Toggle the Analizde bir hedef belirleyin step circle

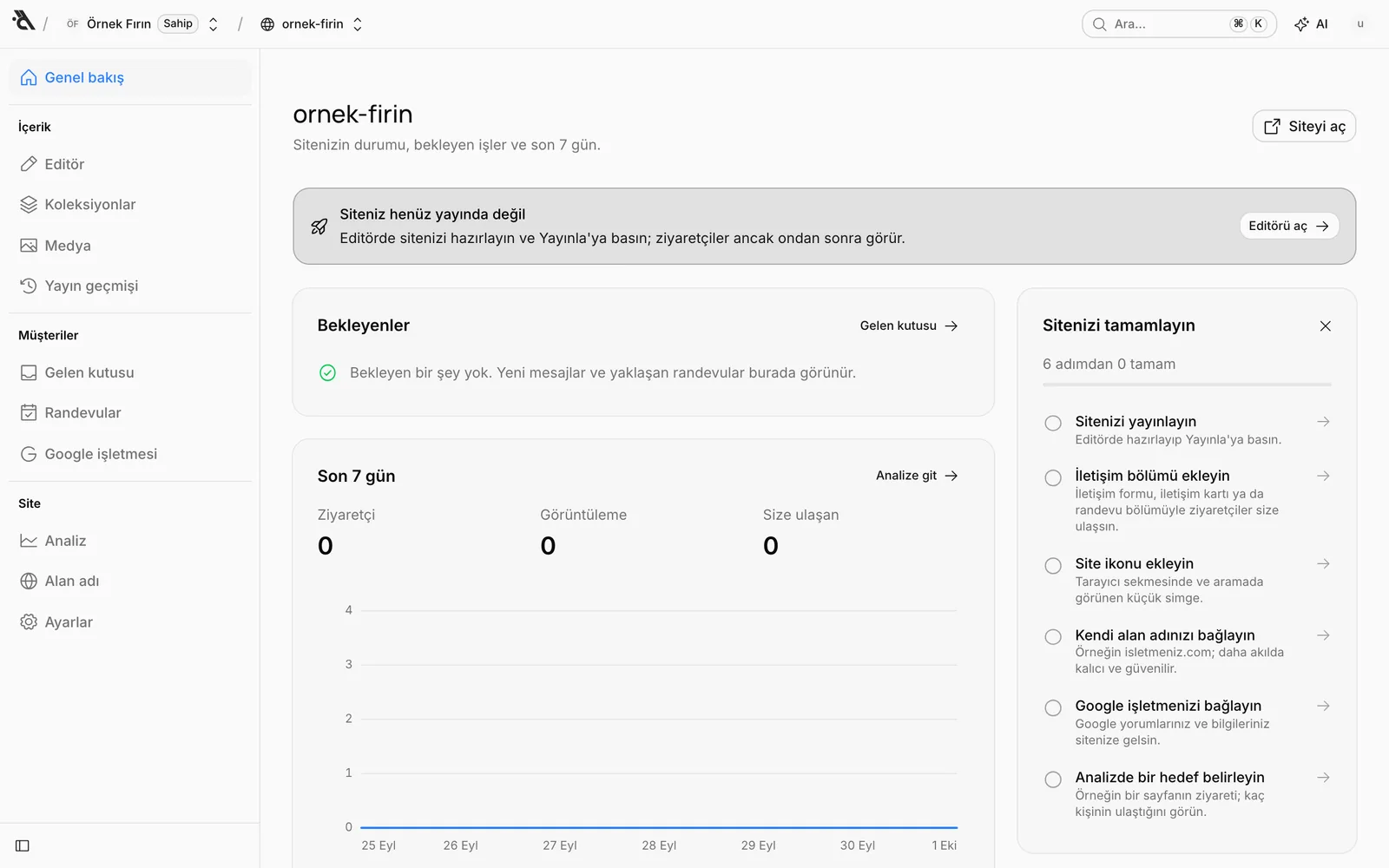coord(1053,779)
